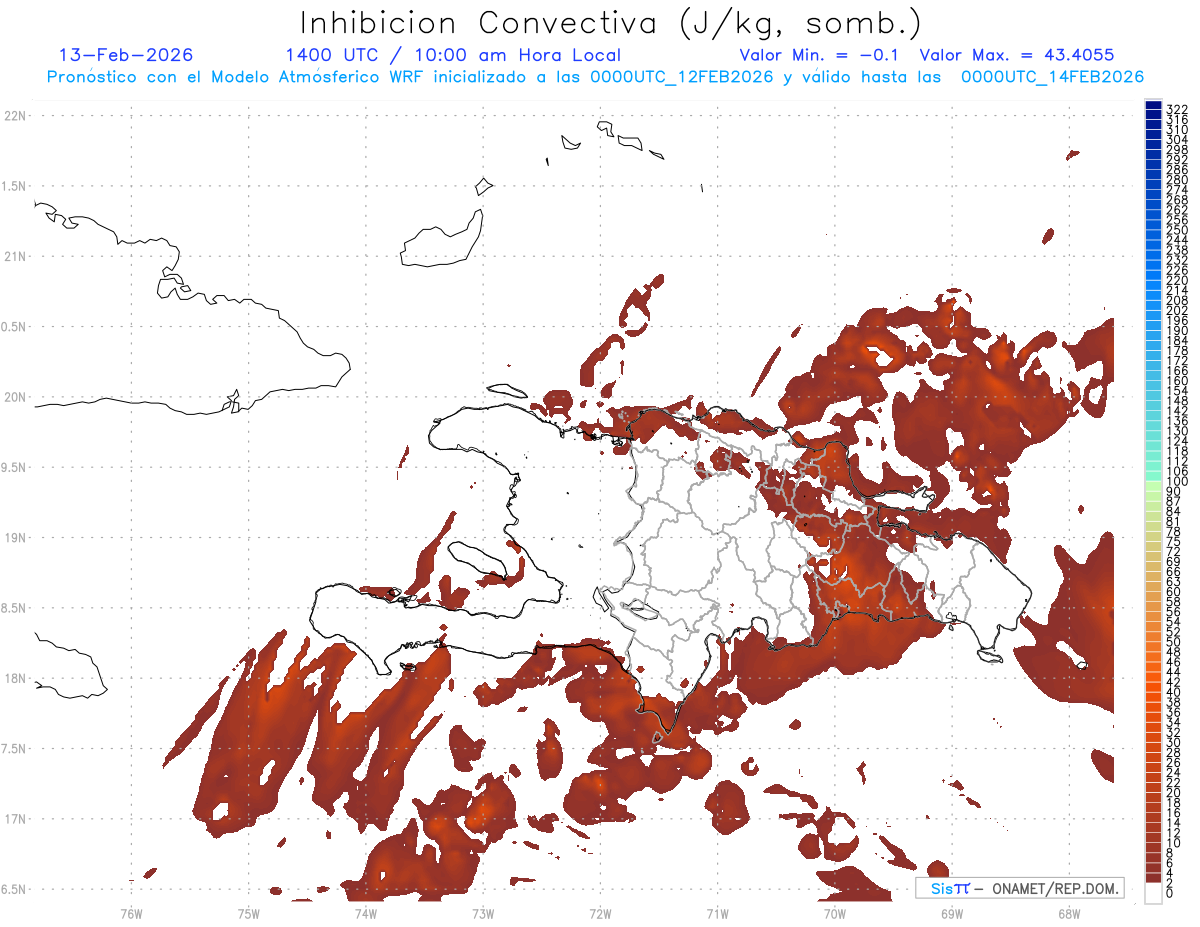
Task: Click the 'Inhibicion Convectiva (J/kg, somb.)' title
Action: coord(611,23)
